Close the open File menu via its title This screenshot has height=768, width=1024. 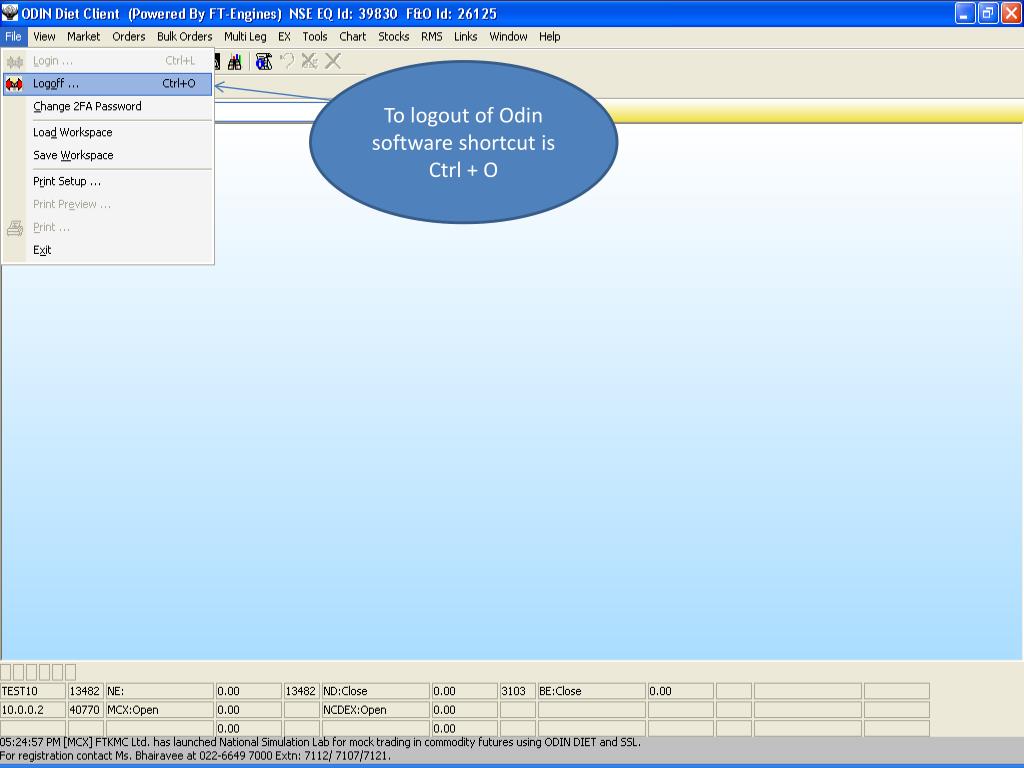coord(13,37)
